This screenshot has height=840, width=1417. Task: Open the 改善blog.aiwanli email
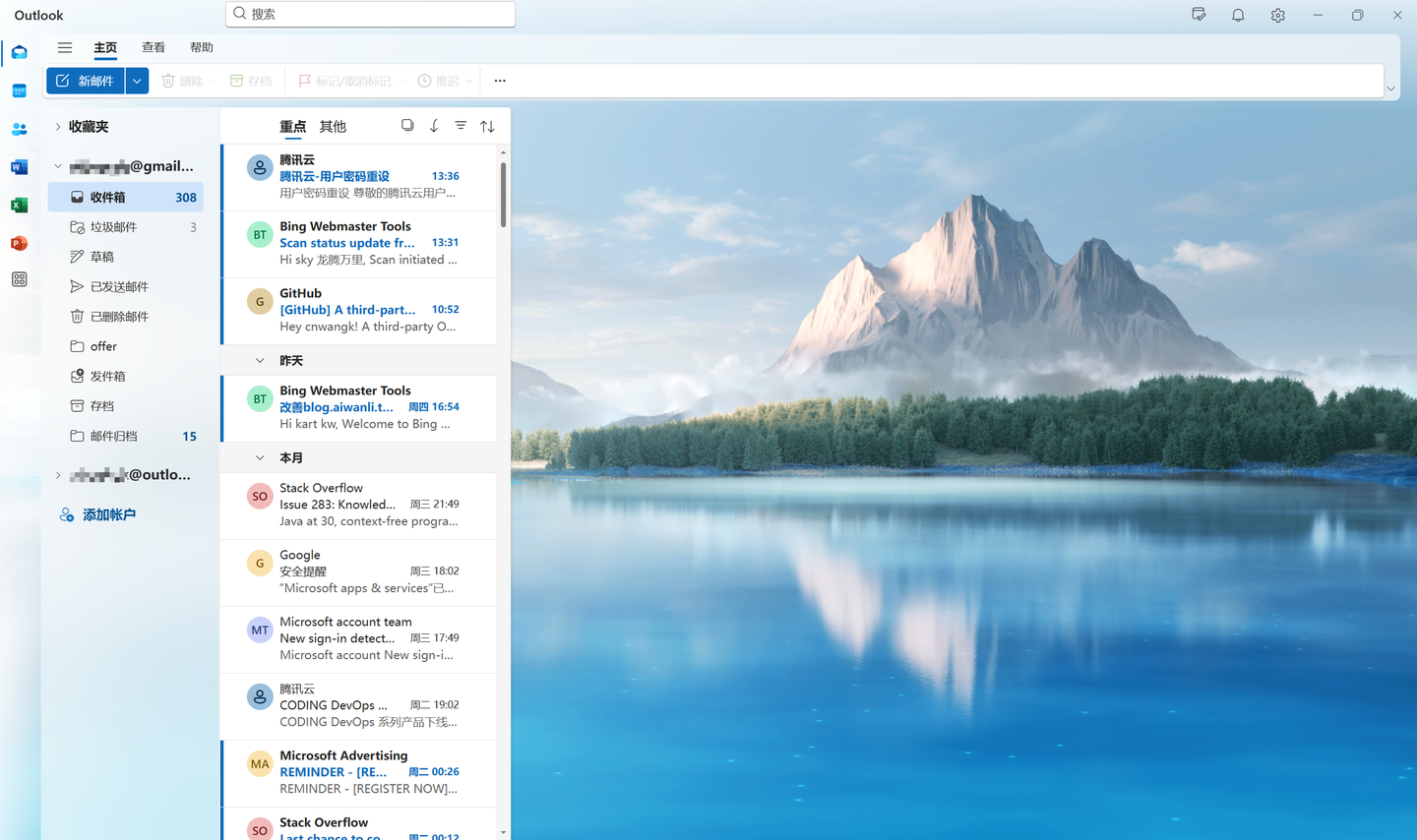coord(359,408)
